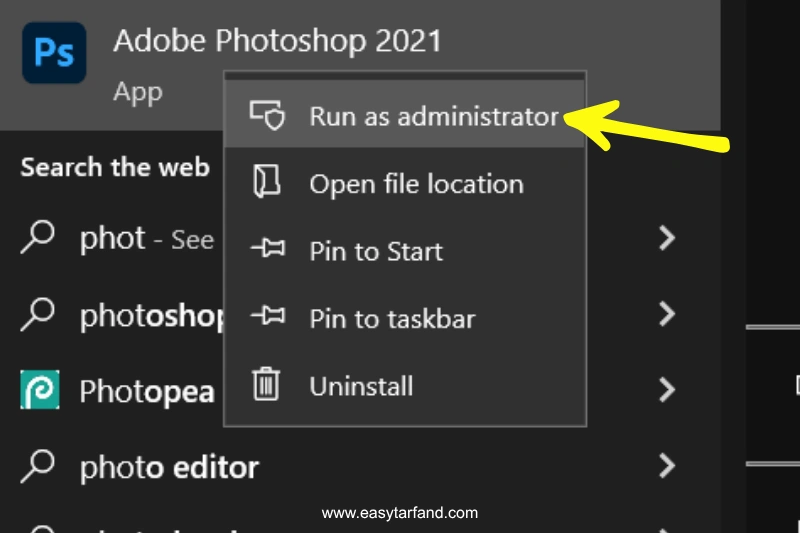Click the magnifier icon beside the 'photoshop' suggestion

tap(38, 315)
